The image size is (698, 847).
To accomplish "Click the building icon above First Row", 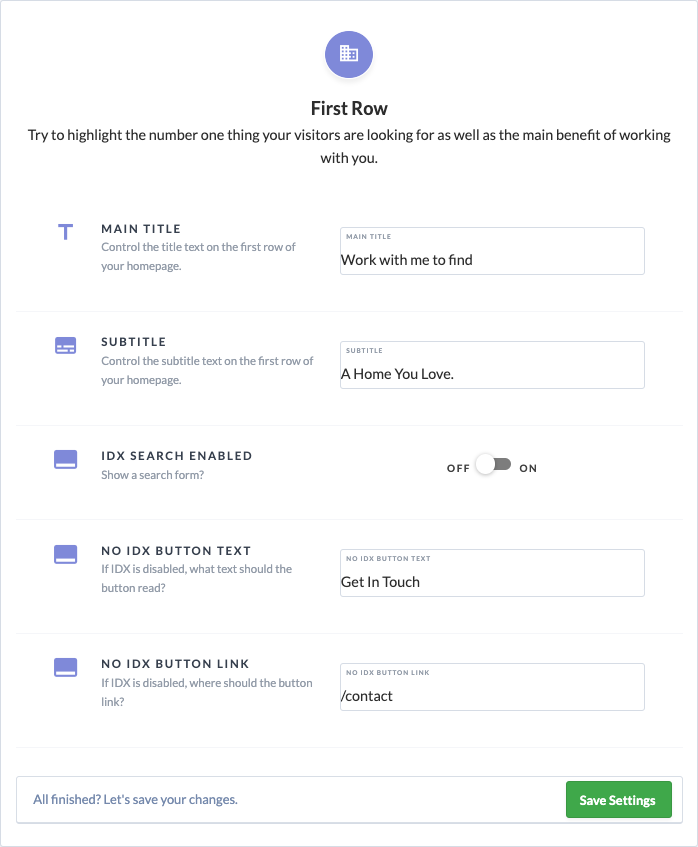I will pyautogui.click(x=348, y=54).
